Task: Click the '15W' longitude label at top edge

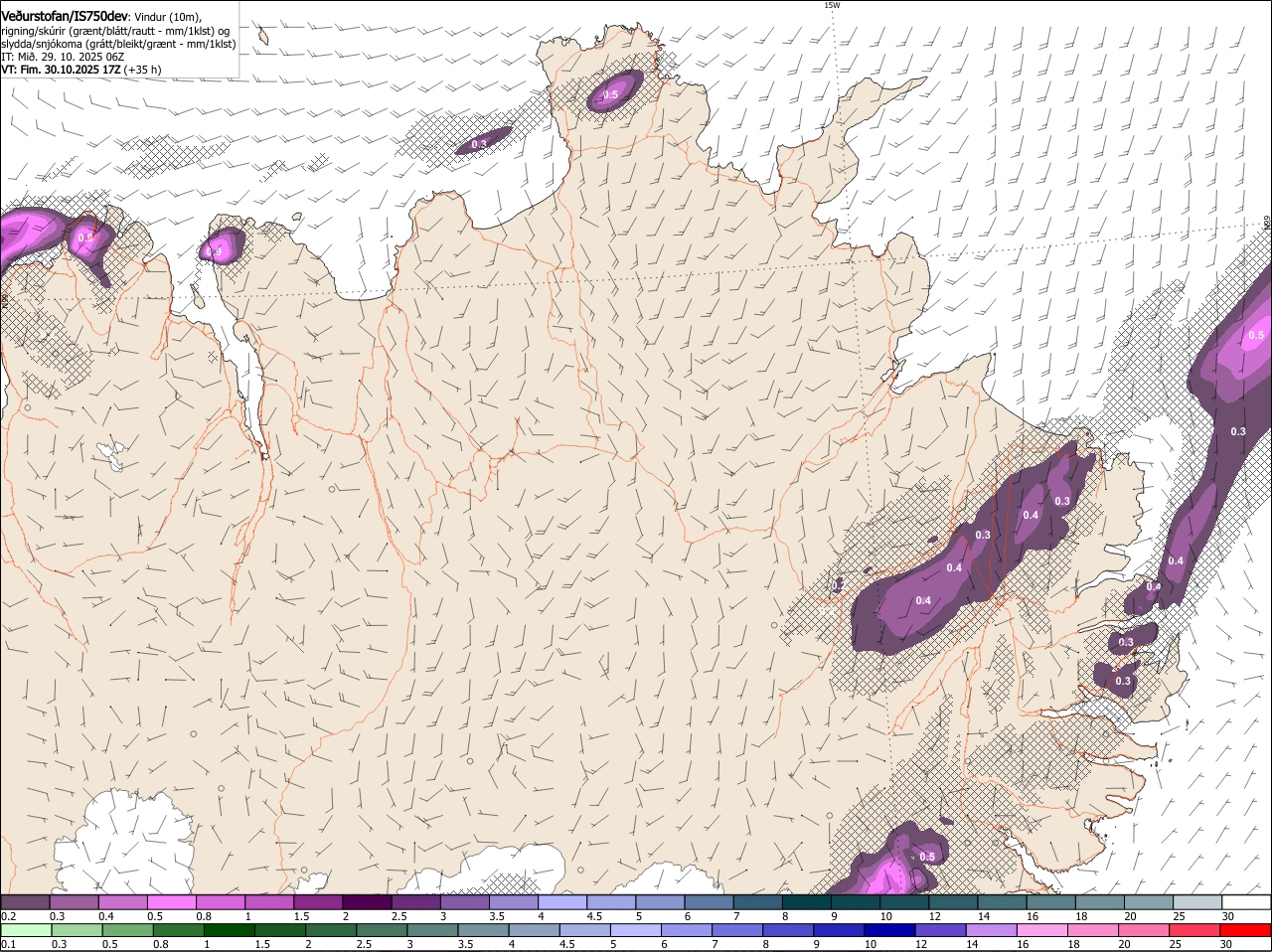Action: coord(832,5)
